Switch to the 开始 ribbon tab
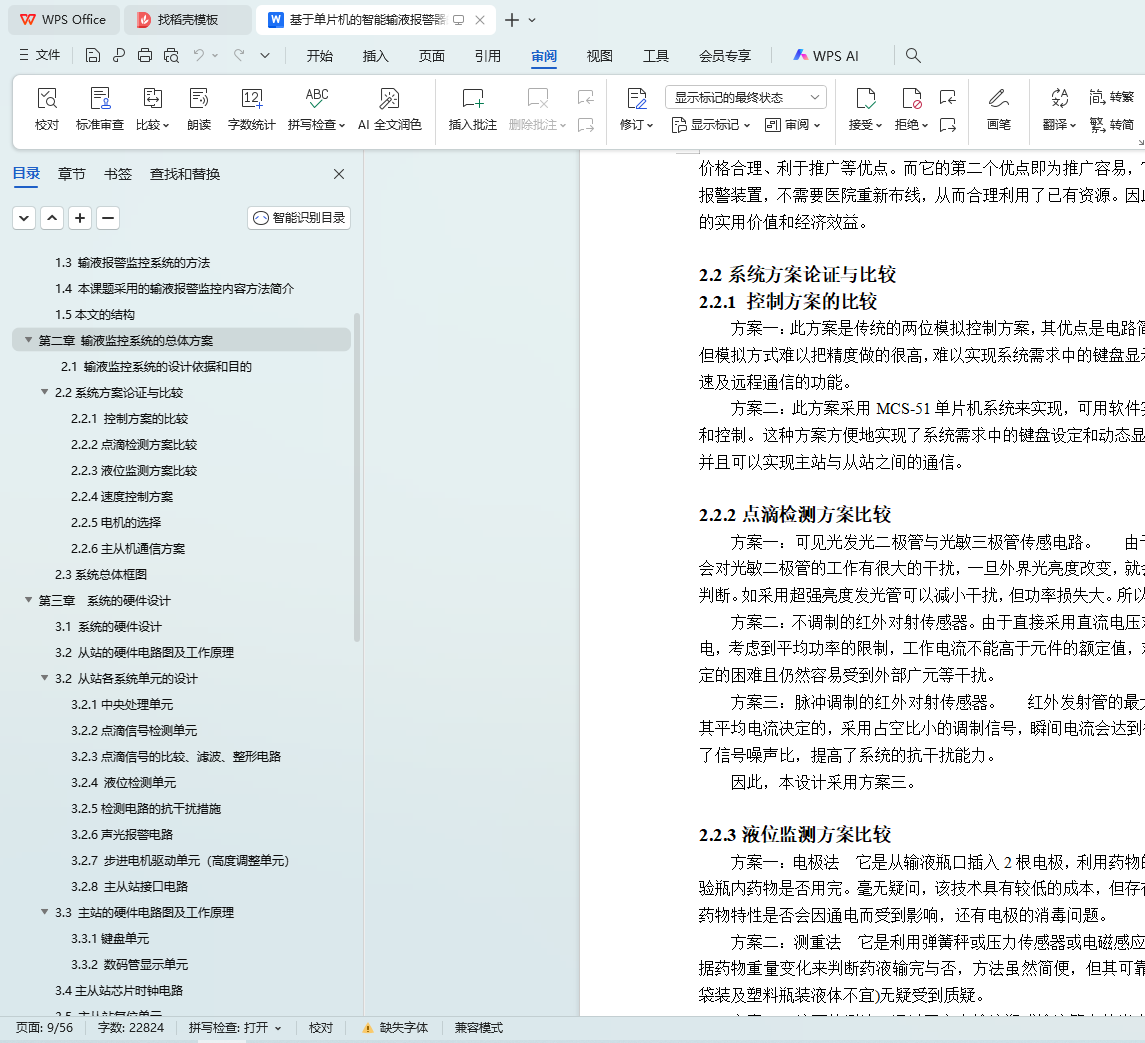Screen dimensions: 1145x1043 click(319, 56)
